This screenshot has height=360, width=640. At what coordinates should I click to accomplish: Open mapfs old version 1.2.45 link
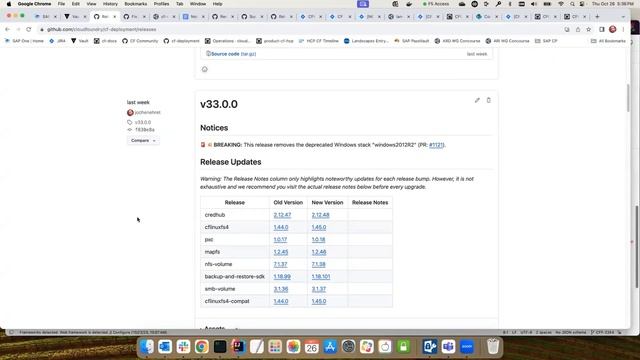tap(281, 252)
